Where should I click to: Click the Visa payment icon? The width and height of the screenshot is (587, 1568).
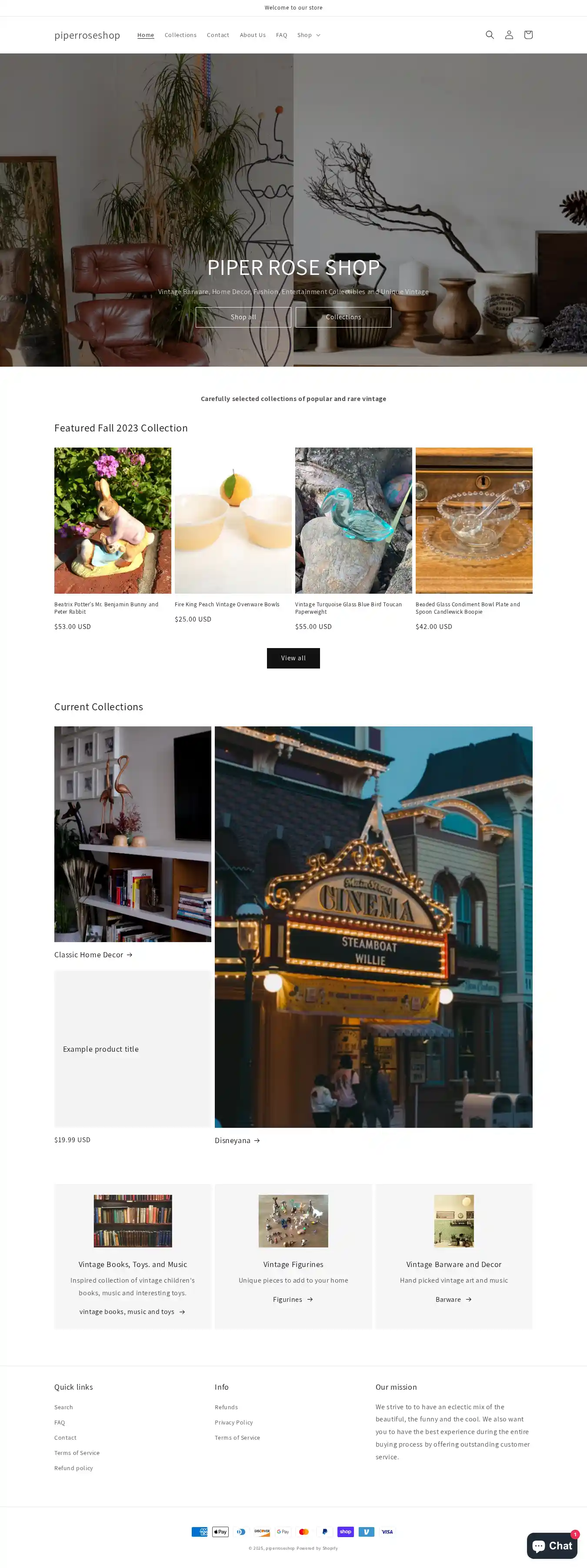tap(387, 1531)
